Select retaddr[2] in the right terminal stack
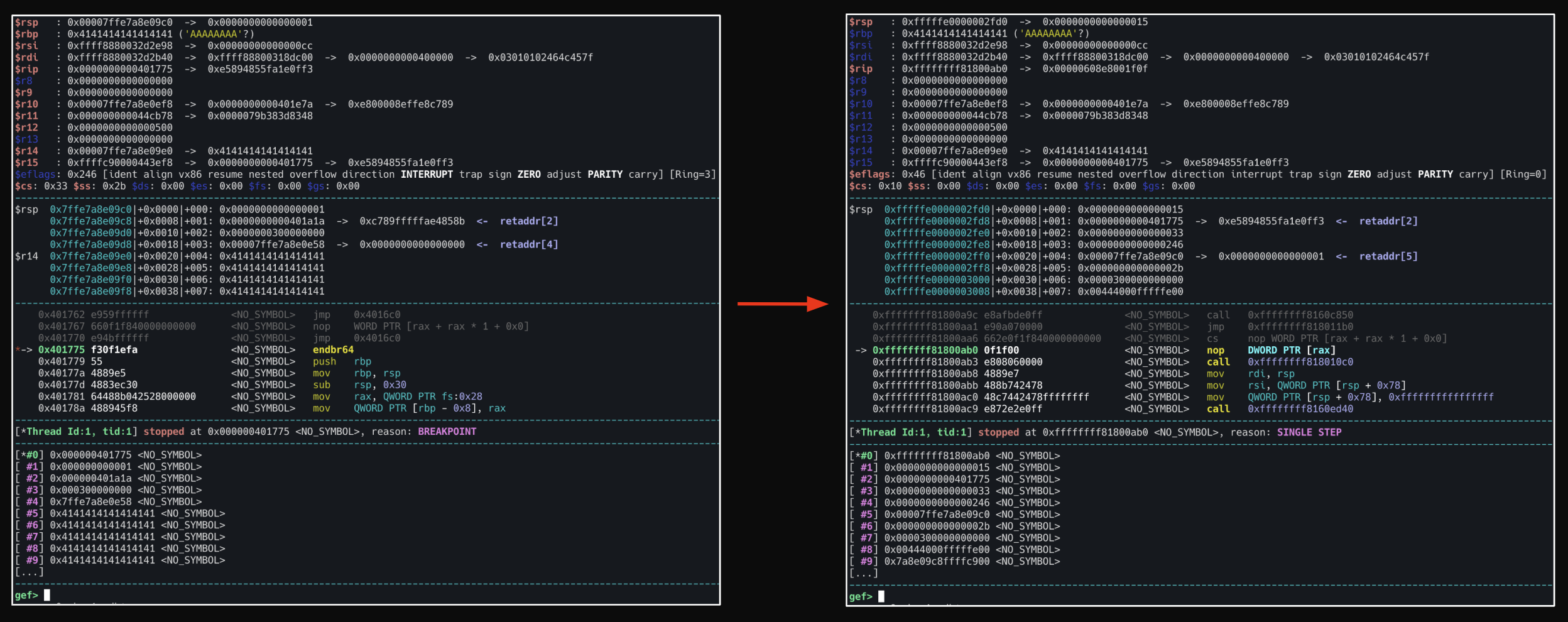The height and width of the screenshot is (622, 1568). click(1388, 221)
